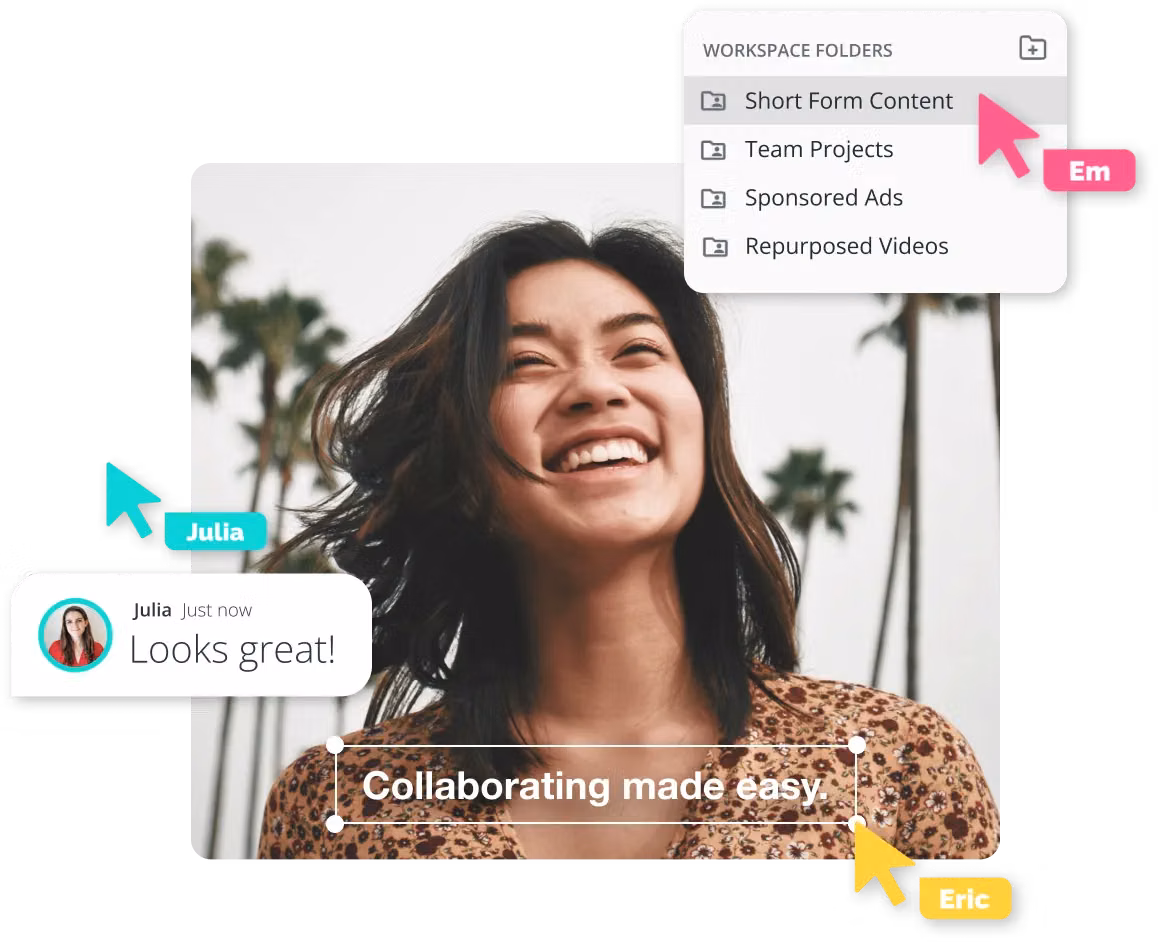
Task: Open the Team Projects folder
Action: tap(818, 150)
